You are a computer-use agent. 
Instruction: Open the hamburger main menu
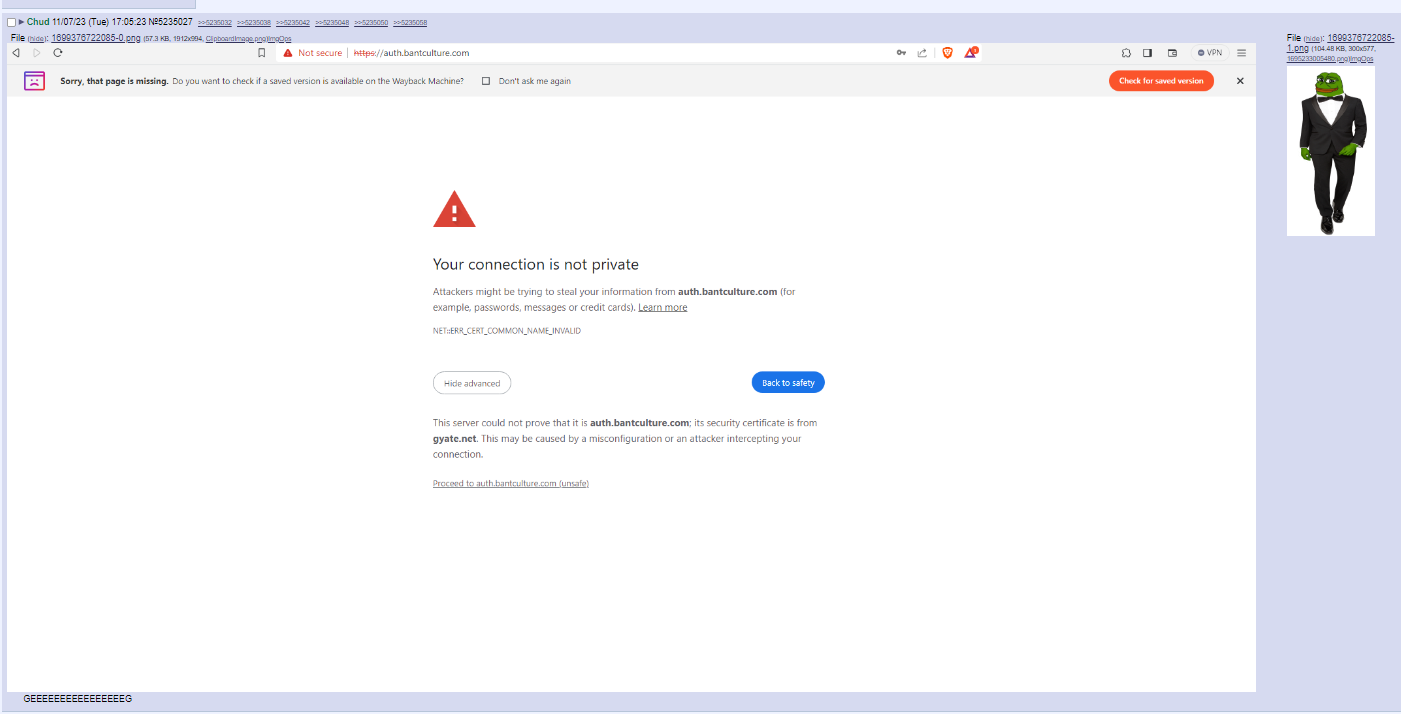click(1241, 53)
